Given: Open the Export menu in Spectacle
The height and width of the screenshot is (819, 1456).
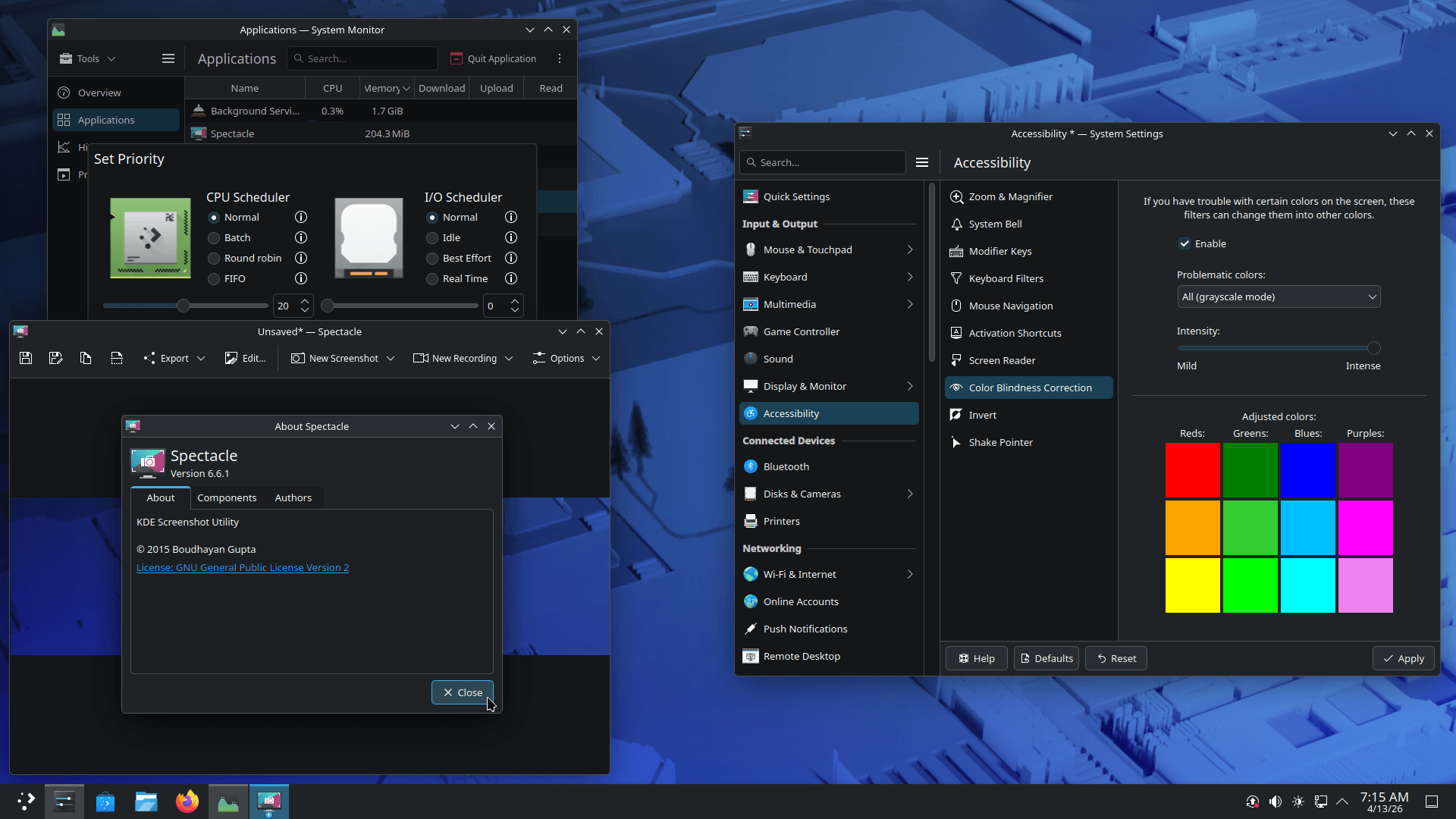Looking at the screenshot, I should point(173,358).
